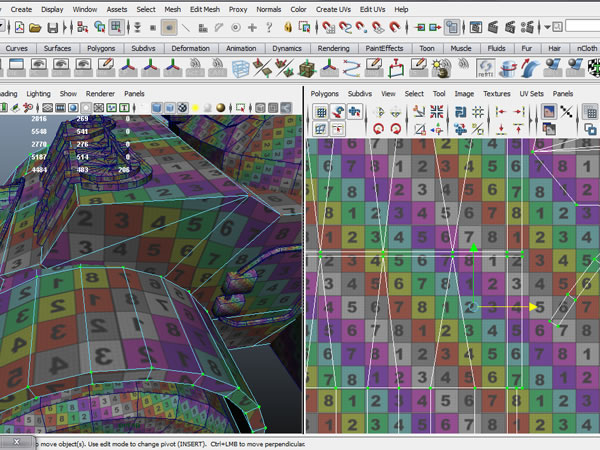The image size is (600, 450).
Task: Open the Create UVs menu
Action: [333, 9]
